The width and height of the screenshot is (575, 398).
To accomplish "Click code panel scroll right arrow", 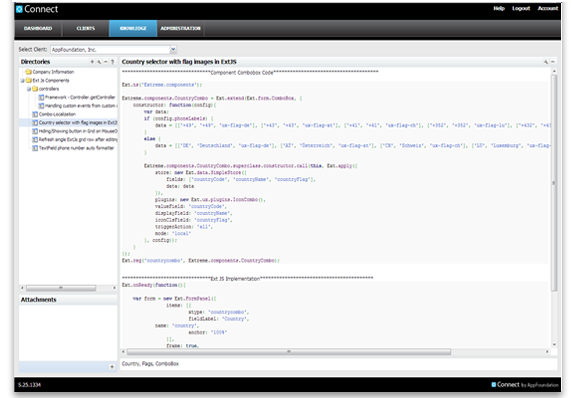I will click(547, 352).
